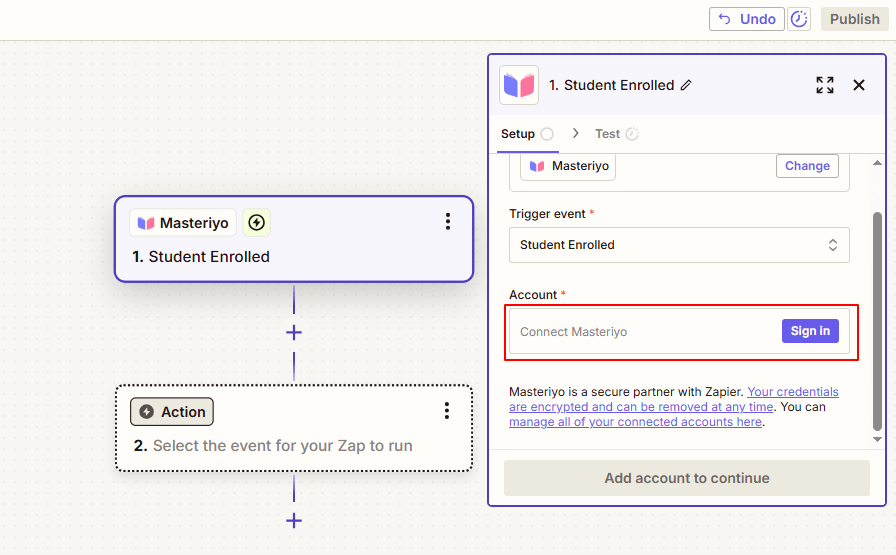Viewport: 896px width, 555px height.
Task: Click chevron between Setup and Test
Action: [575, 133]
